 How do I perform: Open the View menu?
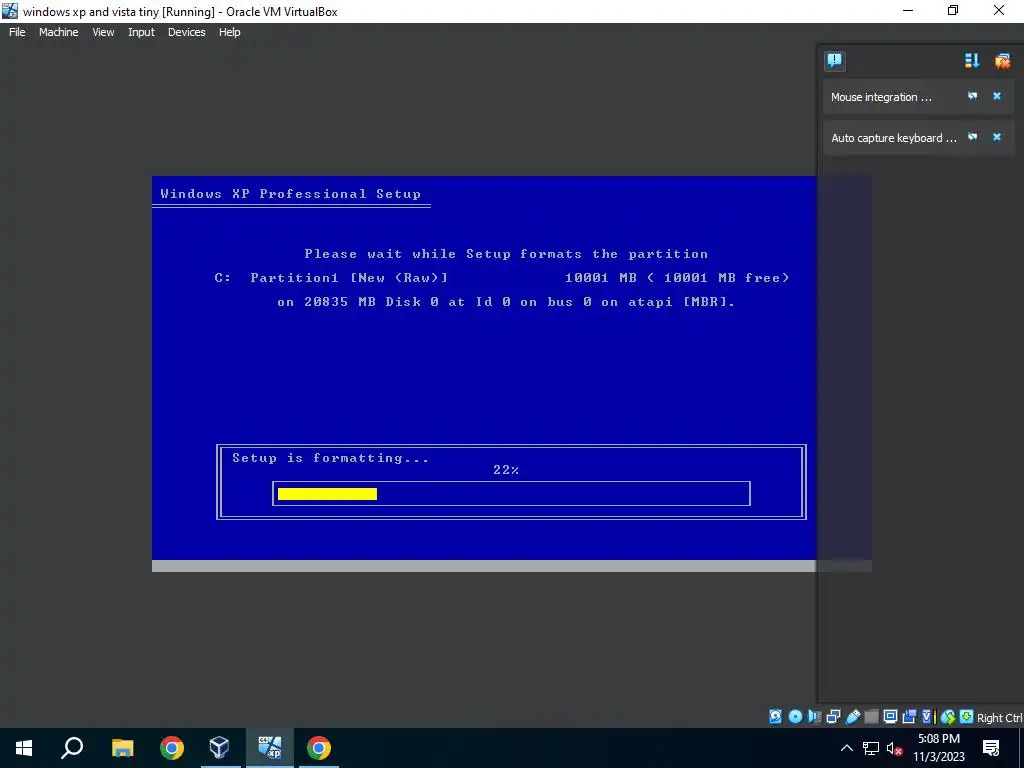103,32
